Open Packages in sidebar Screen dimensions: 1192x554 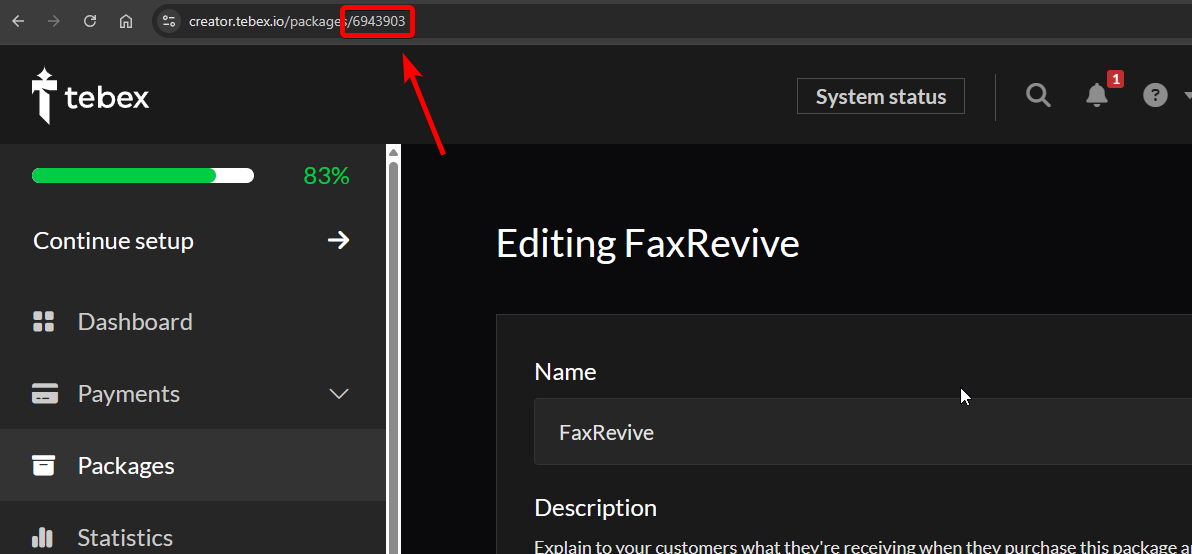[193, 465]
